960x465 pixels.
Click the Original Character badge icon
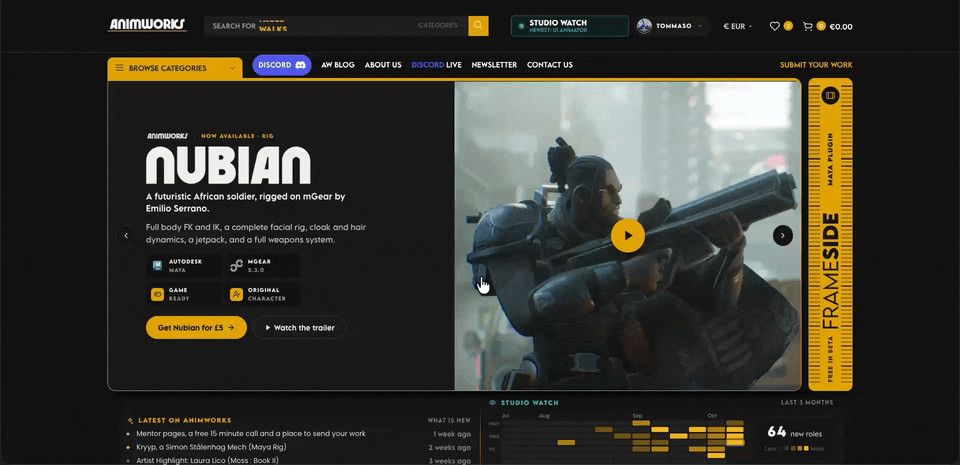(236, 294)
